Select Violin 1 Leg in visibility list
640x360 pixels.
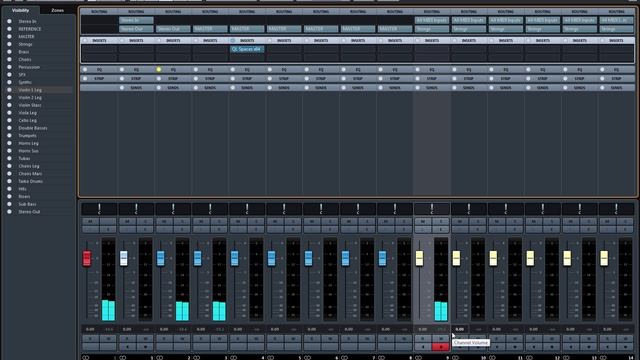point(30,90)
